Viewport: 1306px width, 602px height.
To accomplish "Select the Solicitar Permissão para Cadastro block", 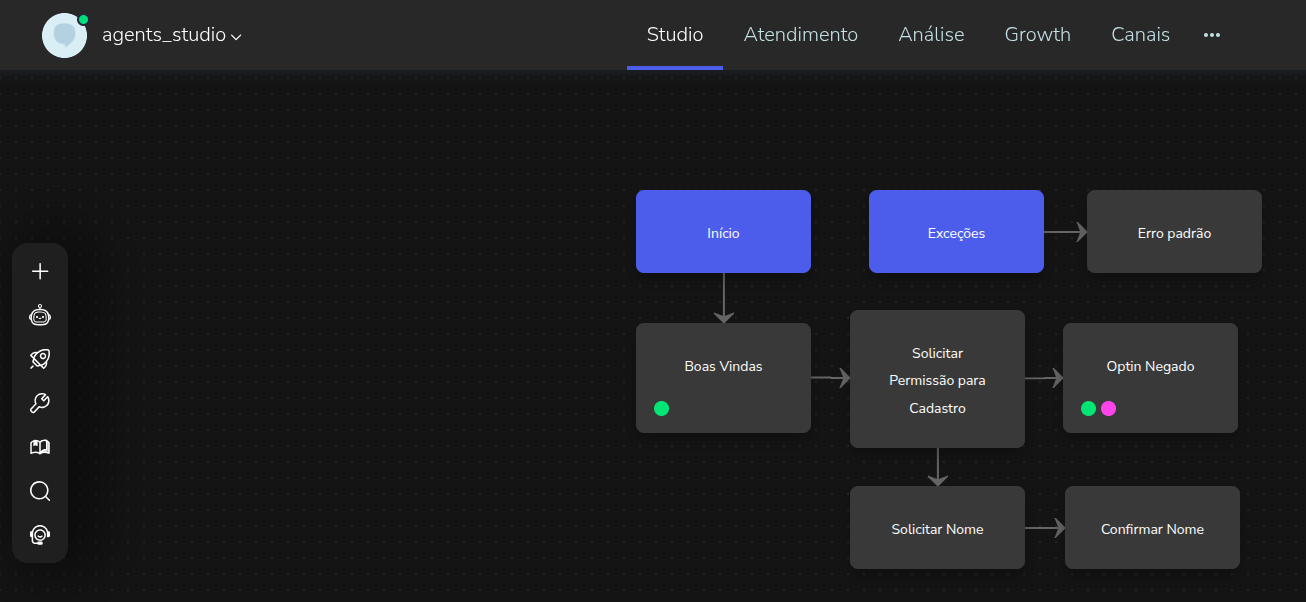I will coord(937,380).
